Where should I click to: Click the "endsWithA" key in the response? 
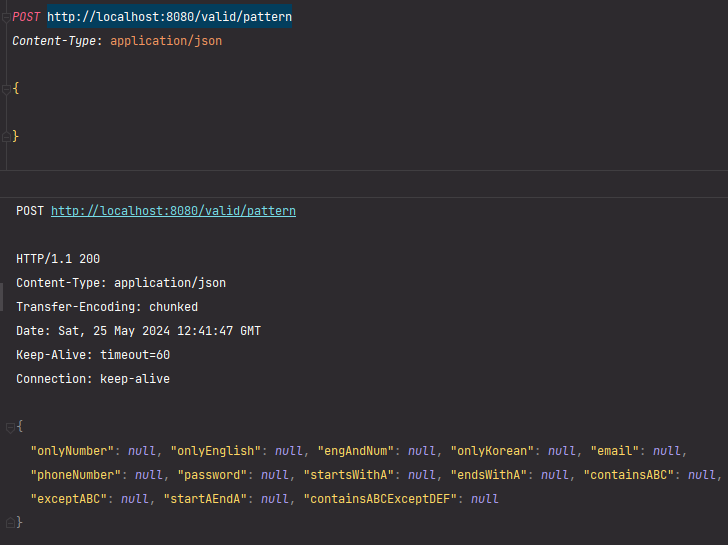pos(489,475)
